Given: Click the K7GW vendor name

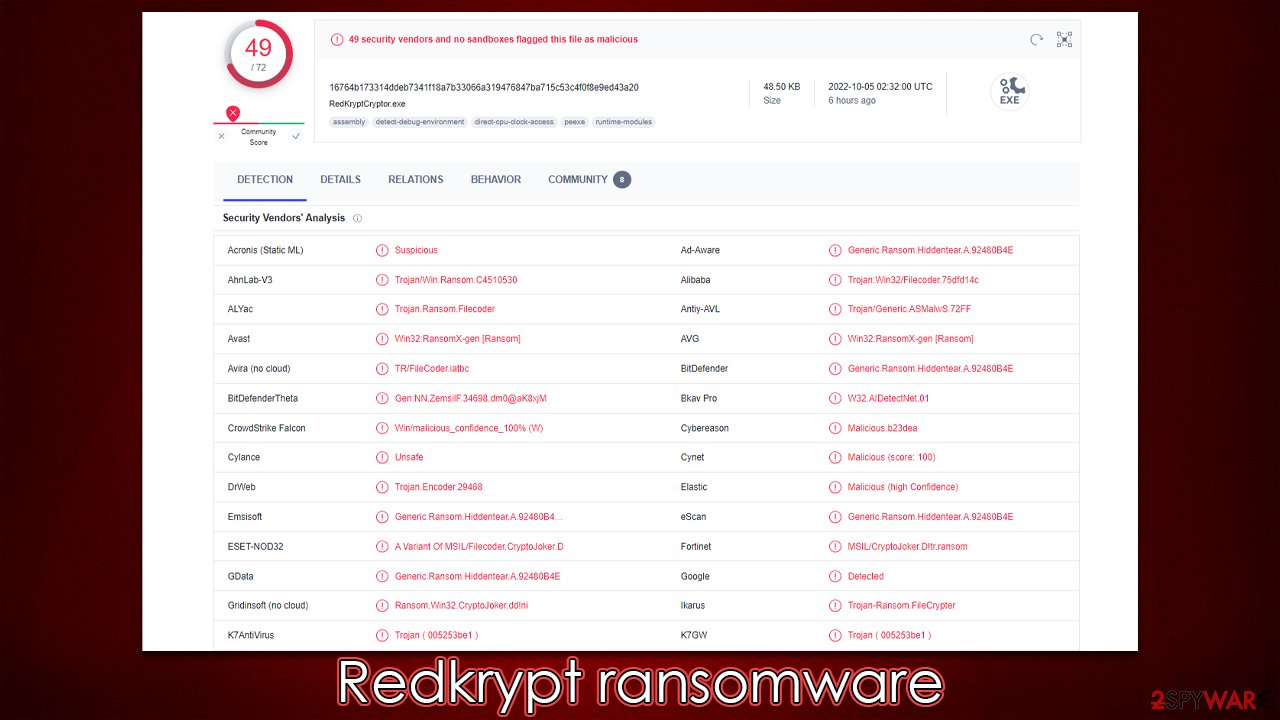Looking at the screenshot, I should pyautogui.click(x=694, y=635).
